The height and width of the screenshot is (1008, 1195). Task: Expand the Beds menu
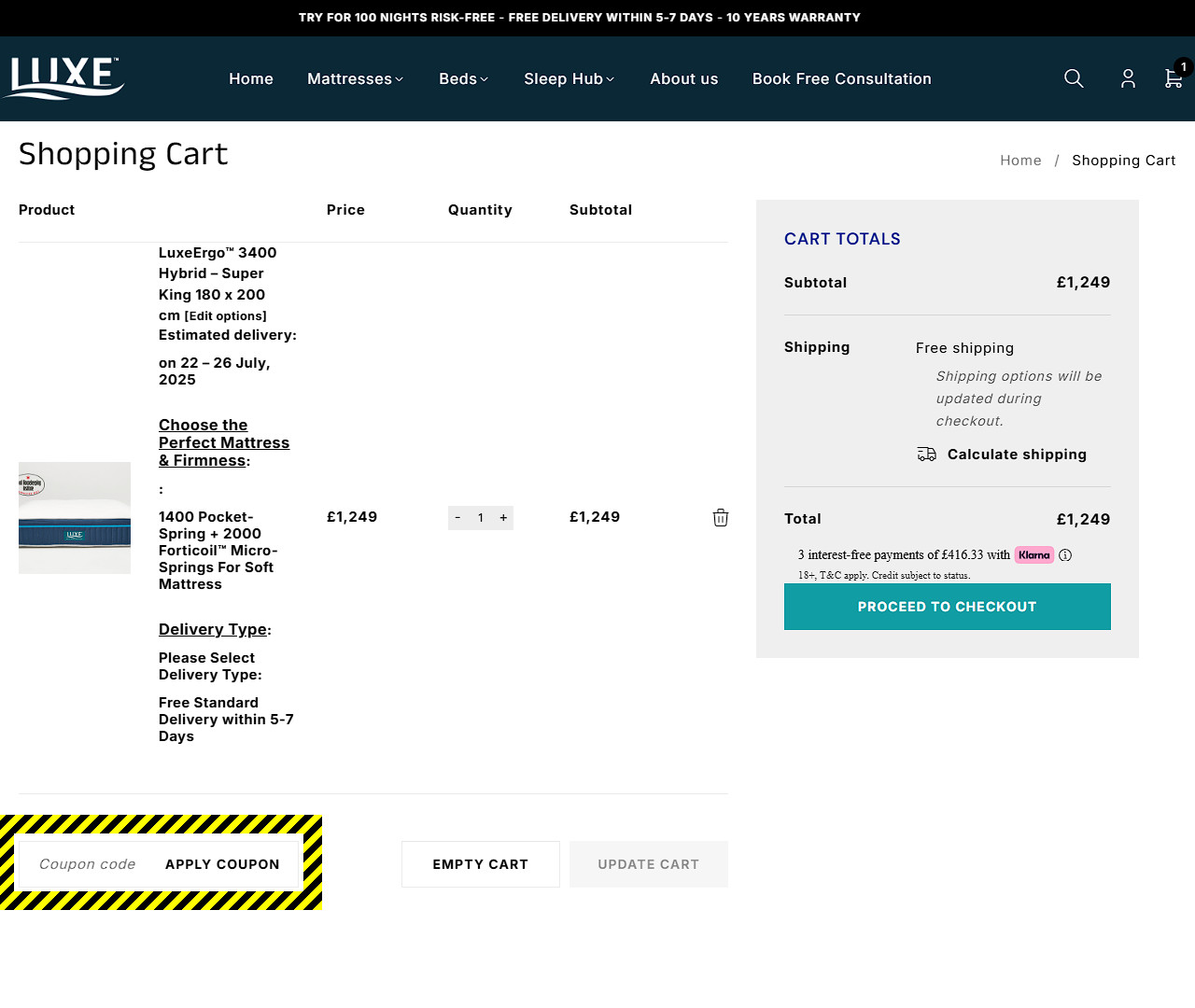coord(464,79)
